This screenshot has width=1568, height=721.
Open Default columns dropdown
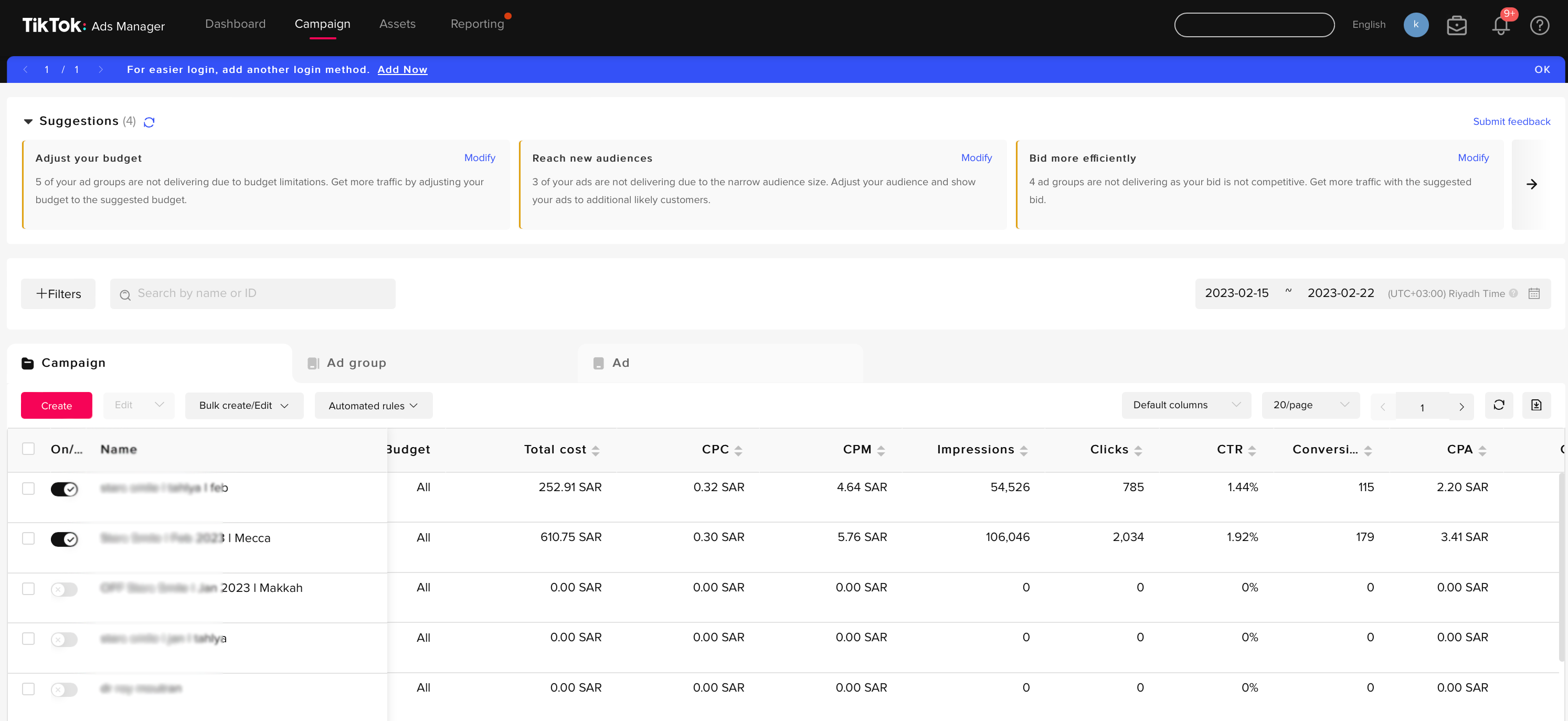(x=1186, y=405)
